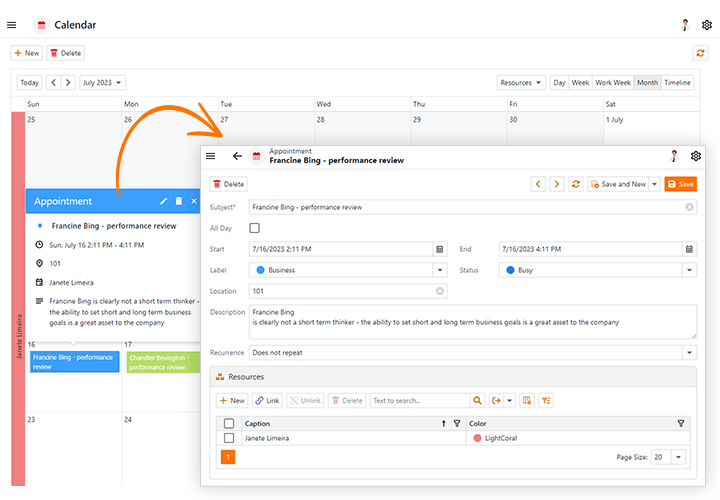Expand the Label dropdown showing Business

coord(439,270)
